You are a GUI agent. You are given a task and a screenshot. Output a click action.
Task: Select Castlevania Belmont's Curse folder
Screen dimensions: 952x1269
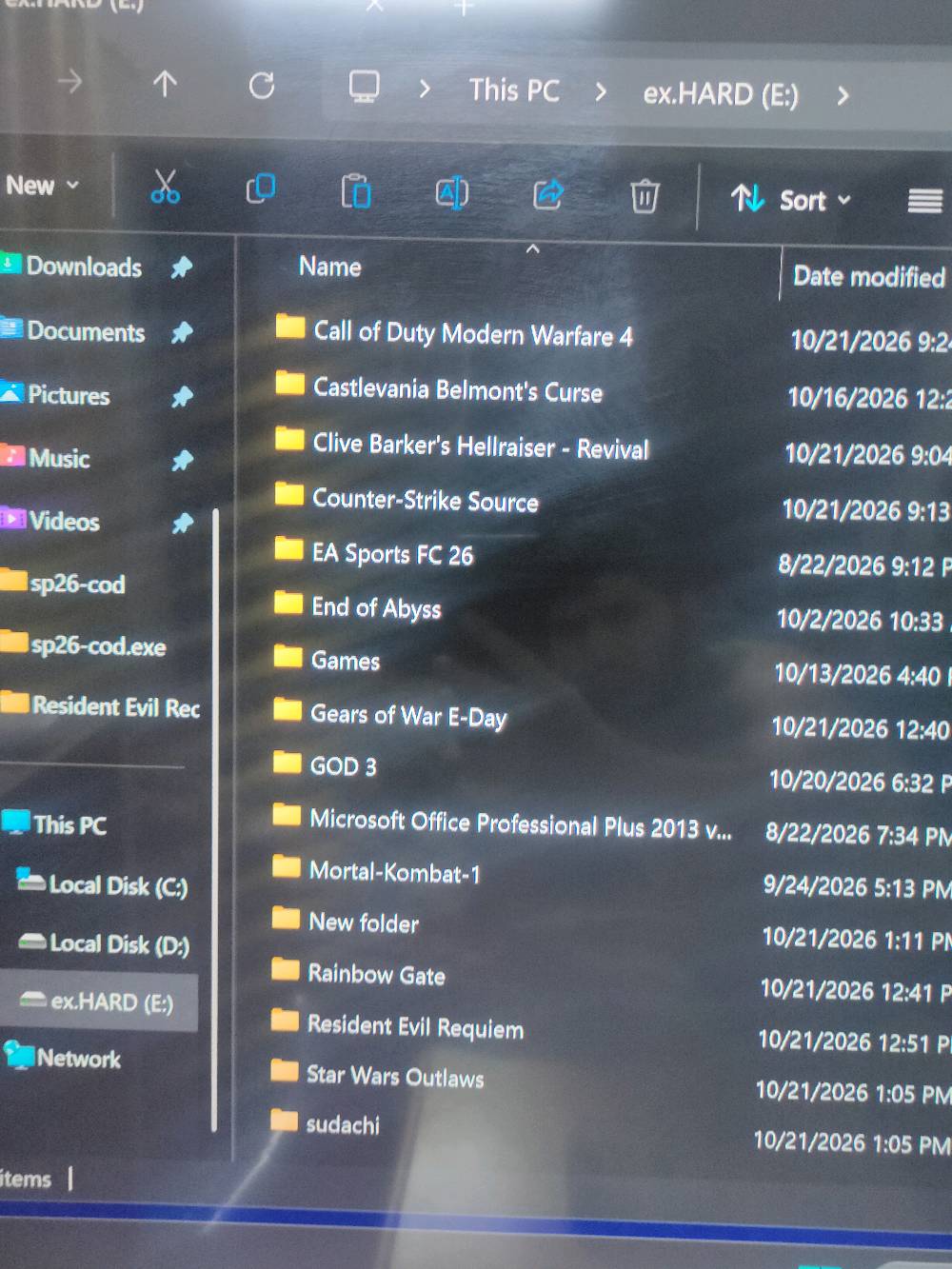[x=438, y=387]
